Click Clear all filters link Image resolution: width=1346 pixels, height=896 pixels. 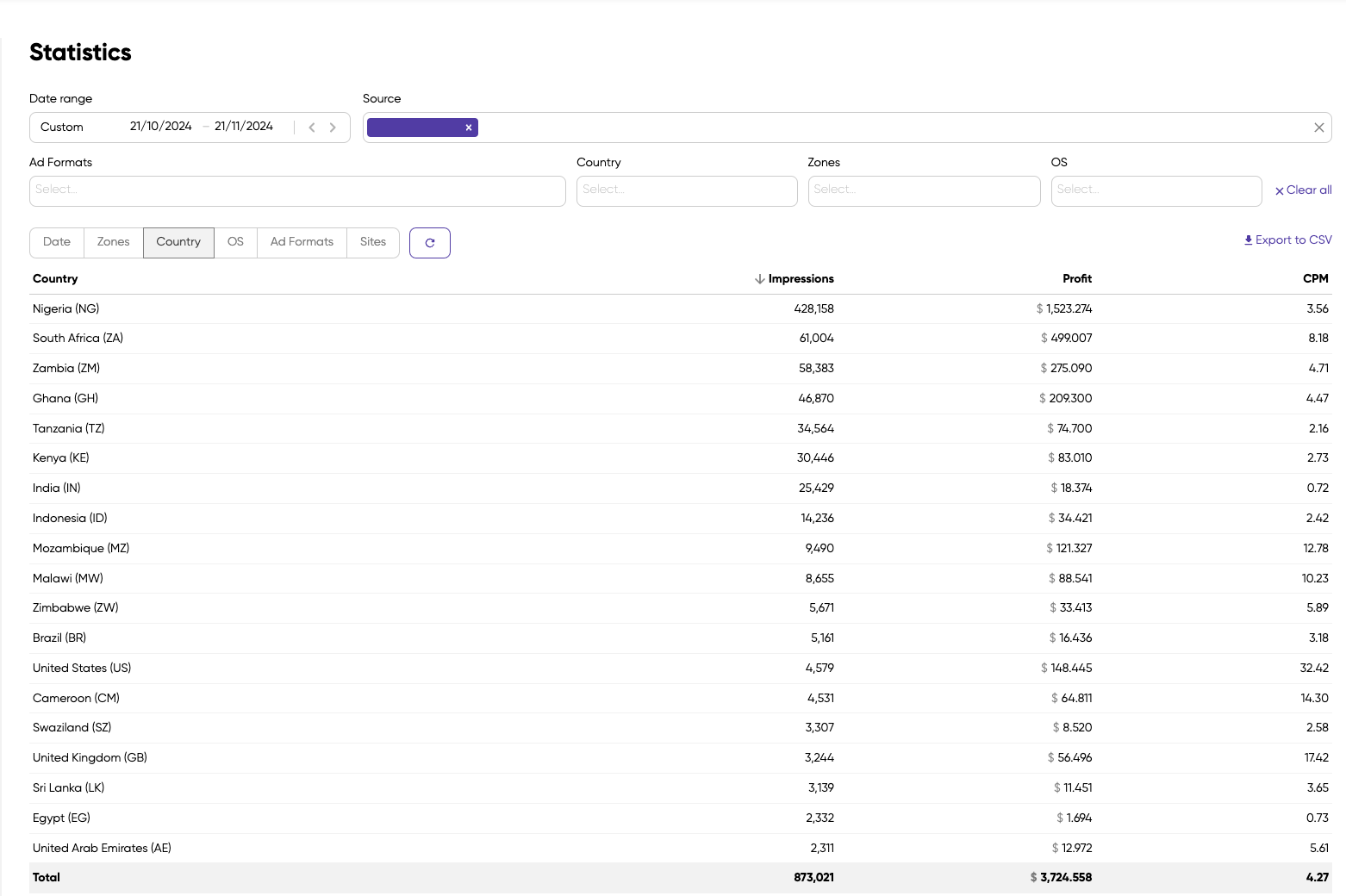click(1303, 190)
